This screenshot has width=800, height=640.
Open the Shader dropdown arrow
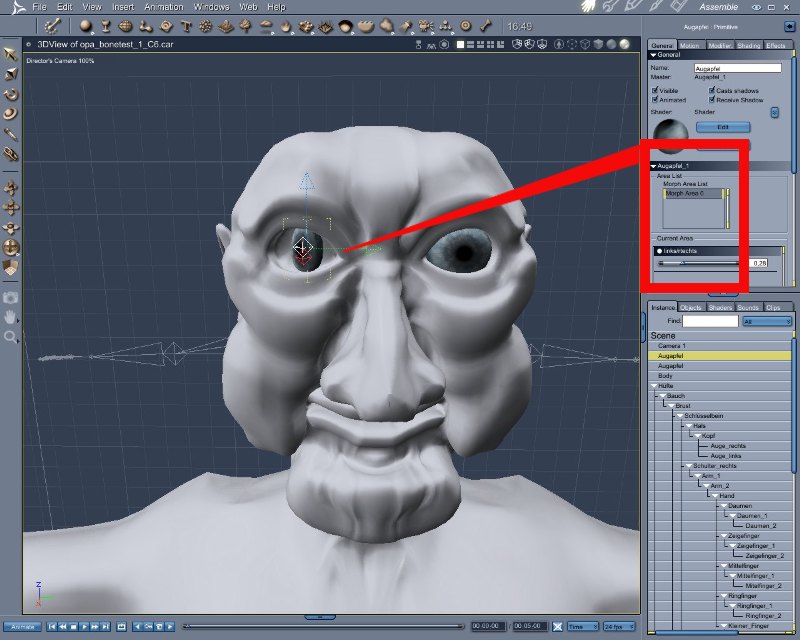pyautogui.click(x=774, y=112)
